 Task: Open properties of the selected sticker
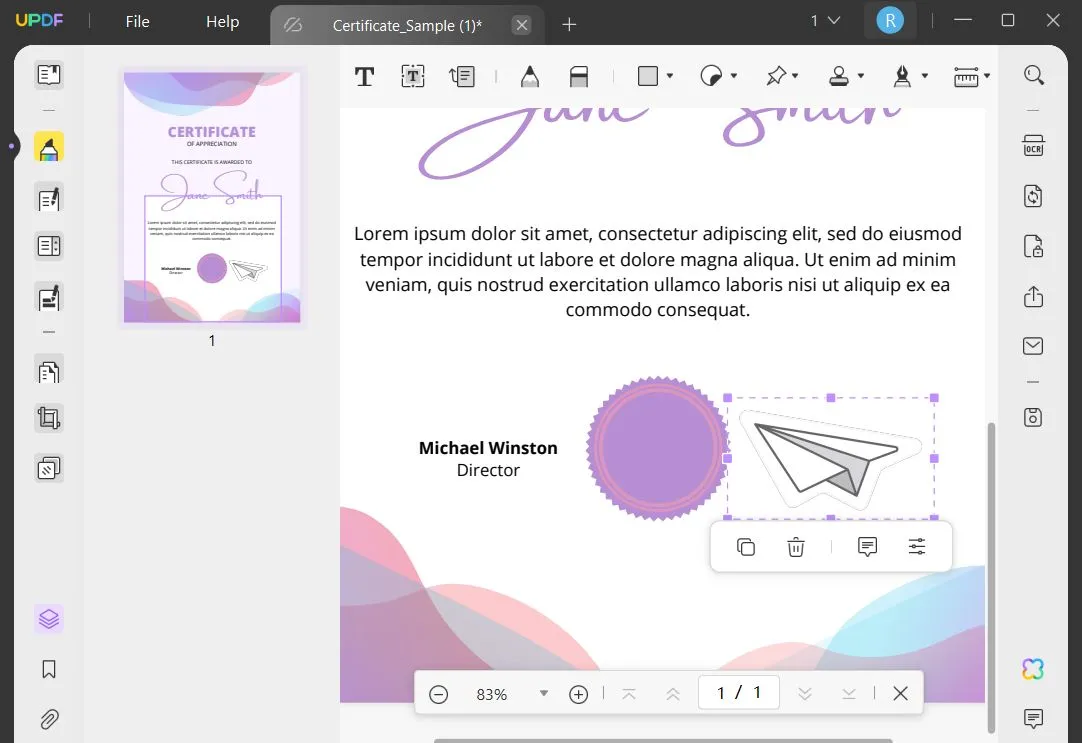[x=917, y=547]
